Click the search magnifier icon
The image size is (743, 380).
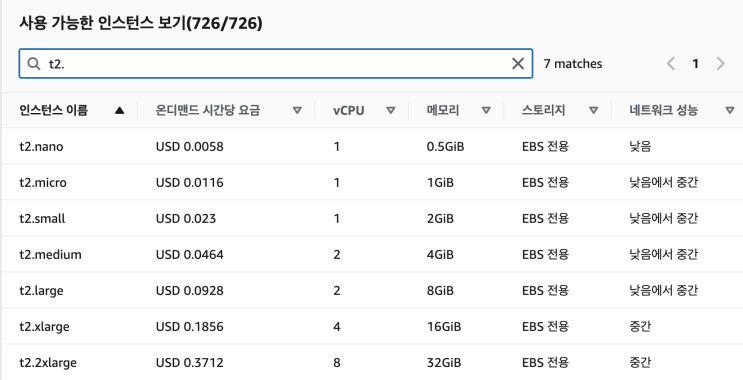tap(34, 63)
